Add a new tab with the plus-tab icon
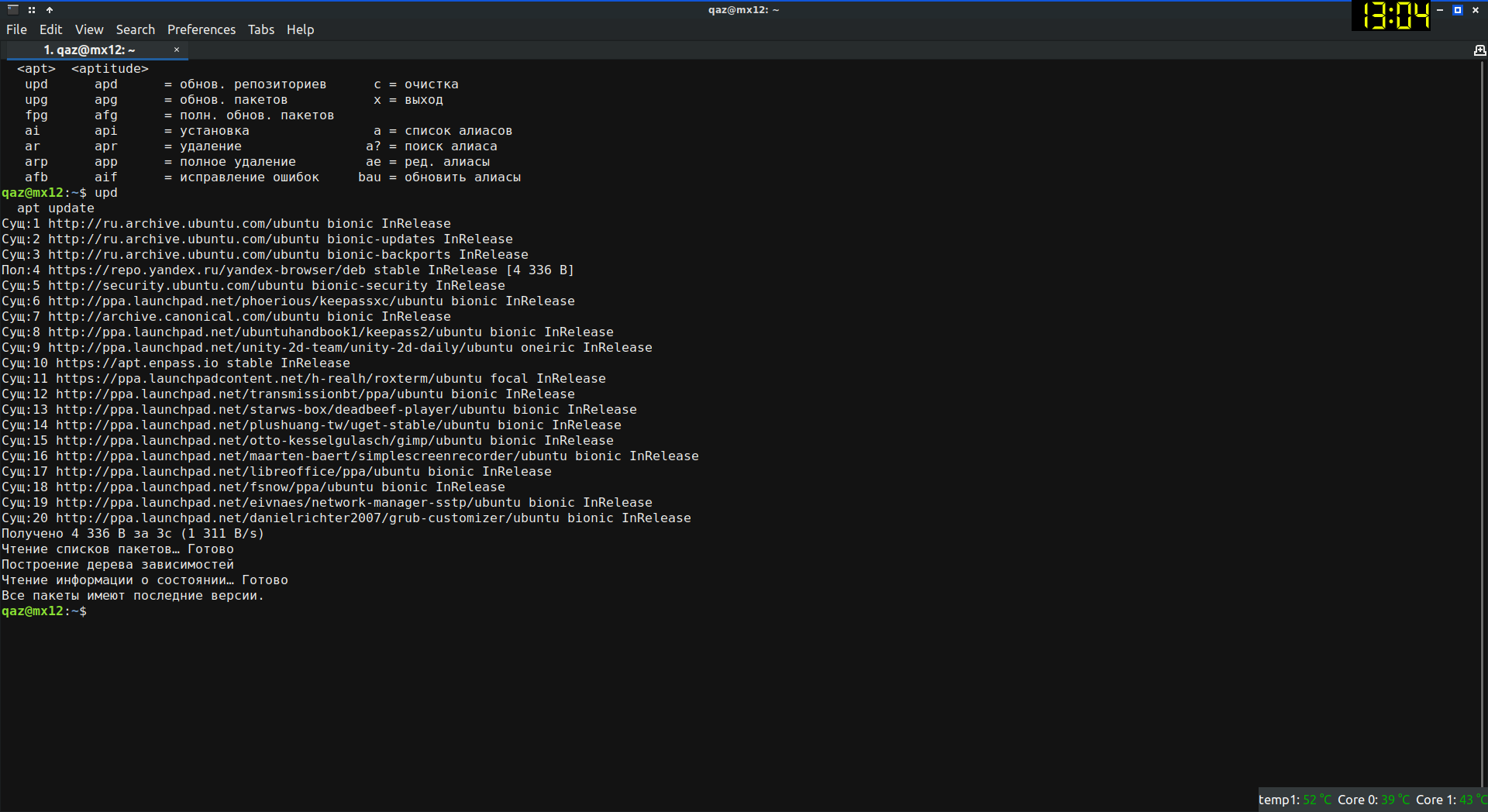The image size is (1488, 812). [x=1479, y=50]
